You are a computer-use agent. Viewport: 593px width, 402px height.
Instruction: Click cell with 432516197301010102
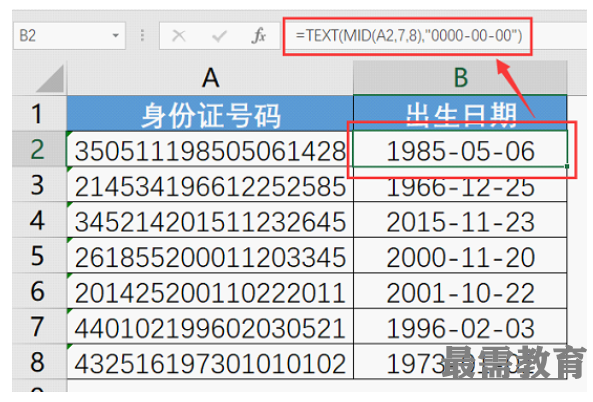point(210,362)
